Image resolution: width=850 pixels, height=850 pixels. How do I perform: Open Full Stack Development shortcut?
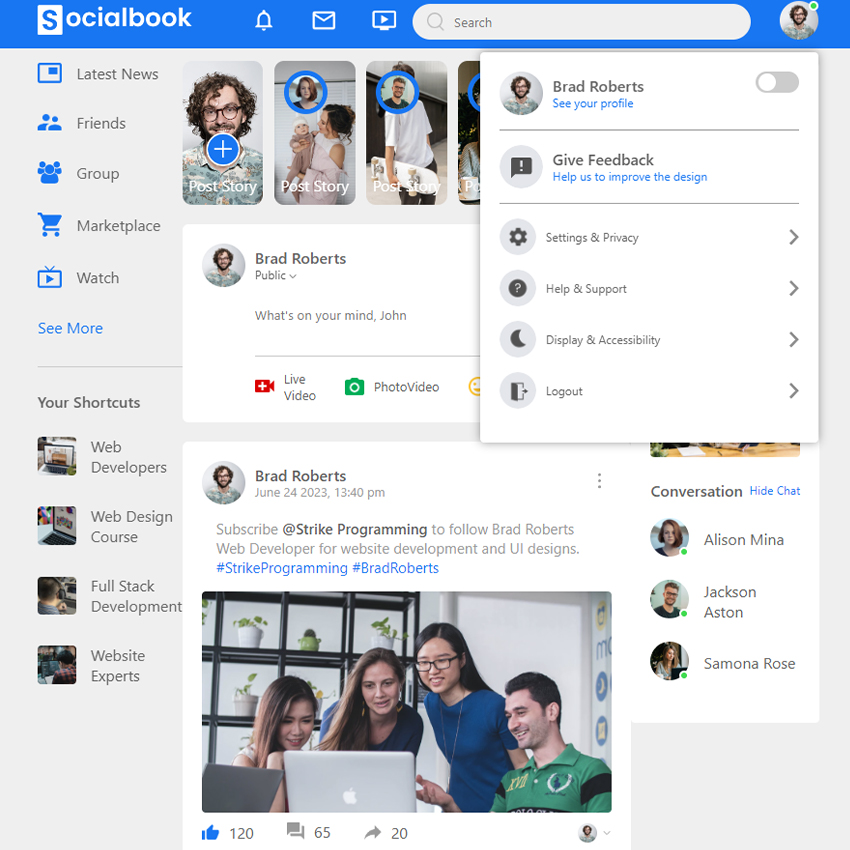pos(110,596)
